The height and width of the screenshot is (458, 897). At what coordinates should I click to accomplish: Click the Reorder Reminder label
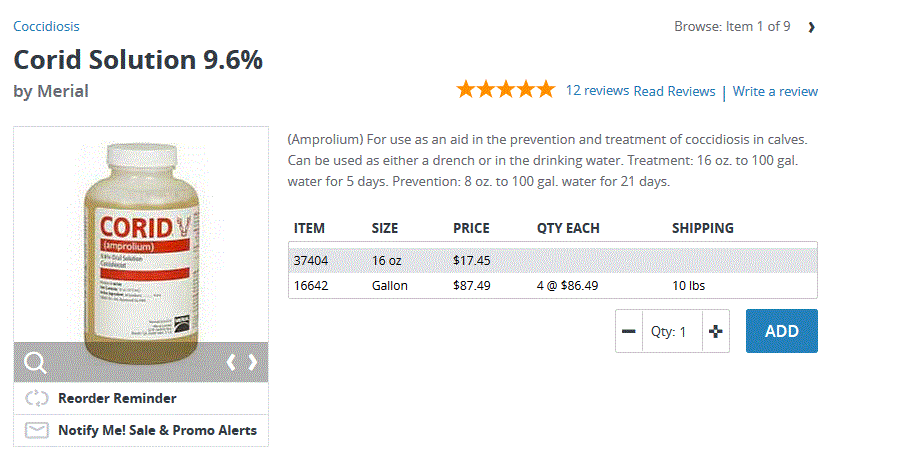click(x=117, y=398)
